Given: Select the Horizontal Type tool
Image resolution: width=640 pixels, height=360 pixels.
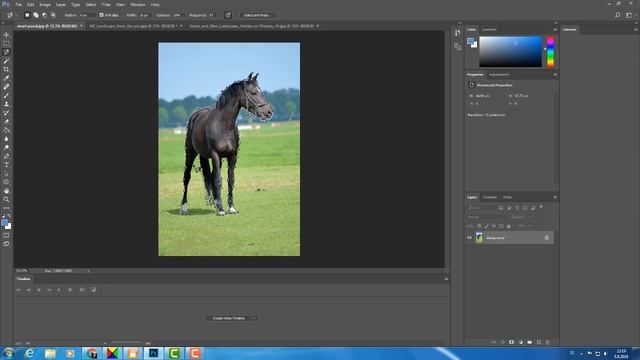Looking at the screenshot, I should pyautogui.click(x=6, y=164).
